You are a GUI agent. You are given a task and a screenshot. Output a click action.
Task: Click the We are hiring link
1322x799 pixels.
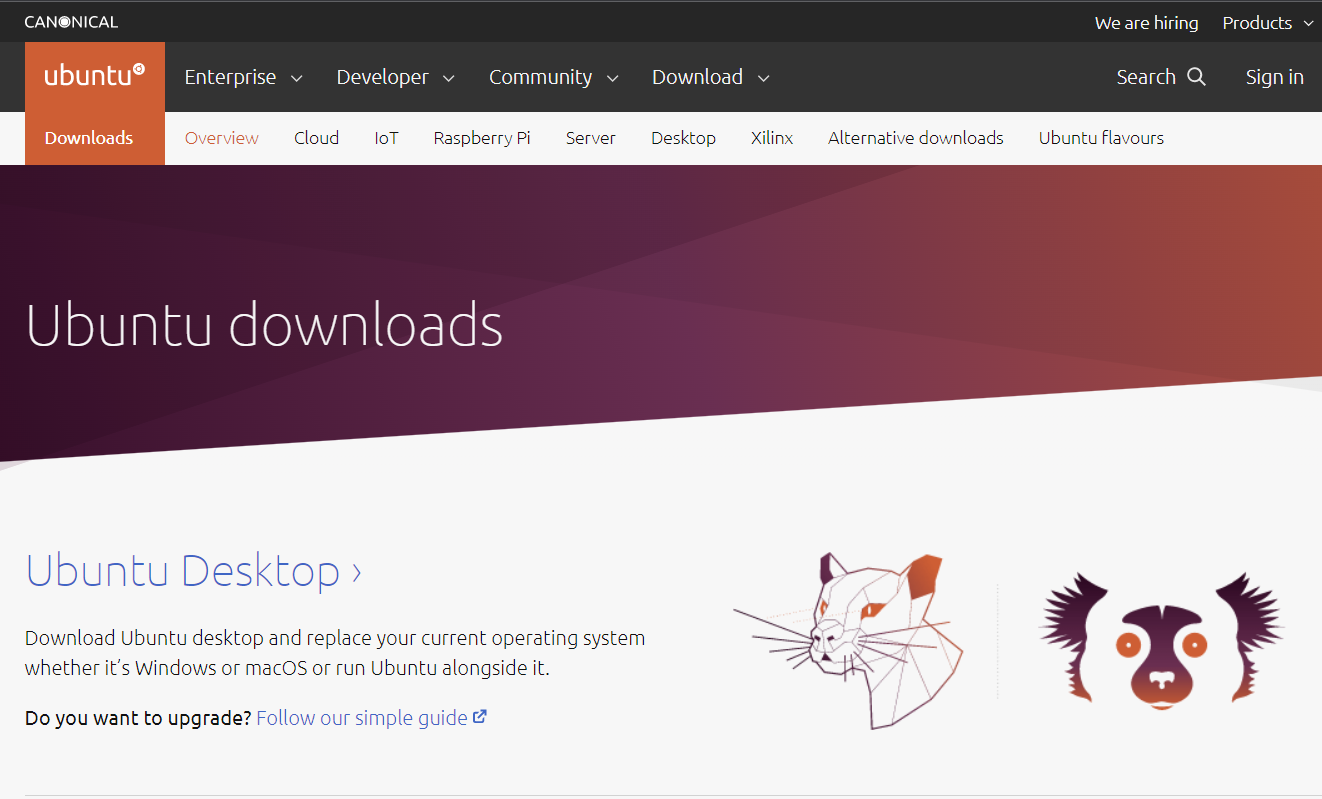point(1146,23)
